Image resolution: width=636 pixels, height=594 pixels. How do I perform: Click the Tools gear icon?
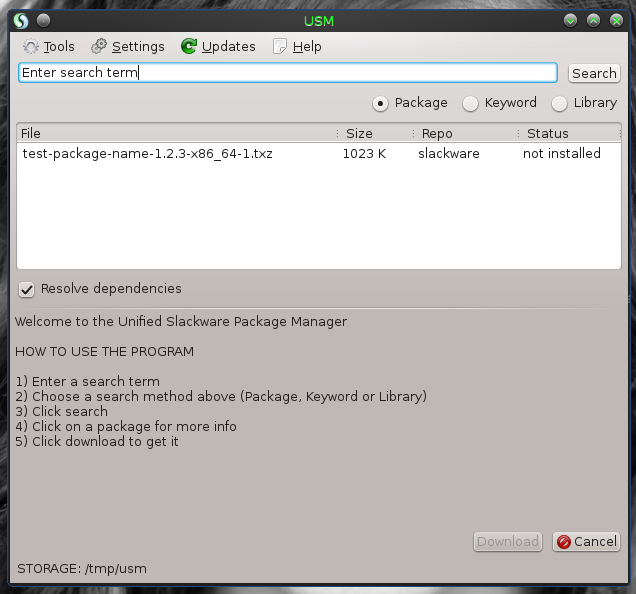pyautogui.click(x=30, y=47)
